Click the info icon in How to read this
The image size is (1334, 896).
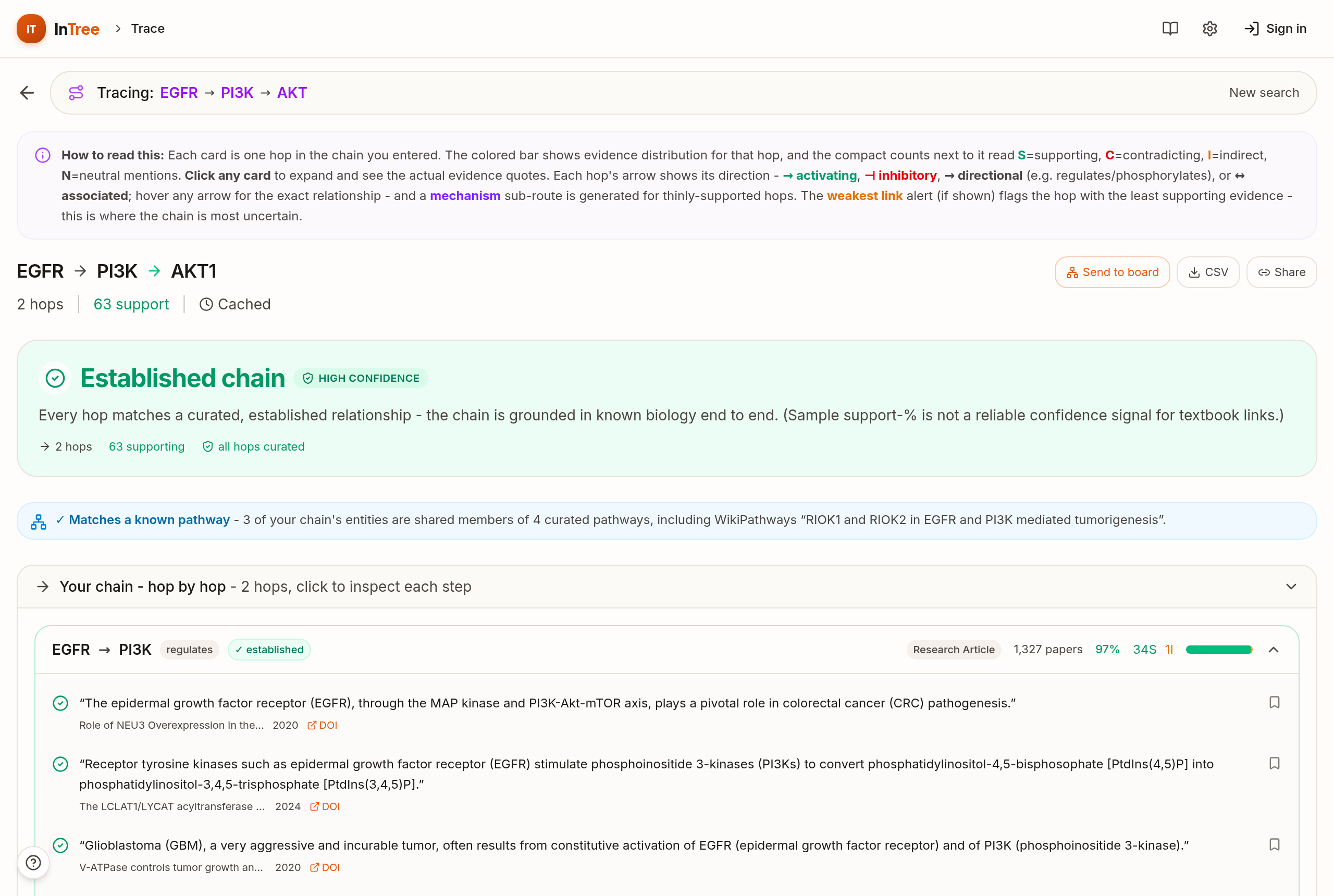tap(43, 155)
